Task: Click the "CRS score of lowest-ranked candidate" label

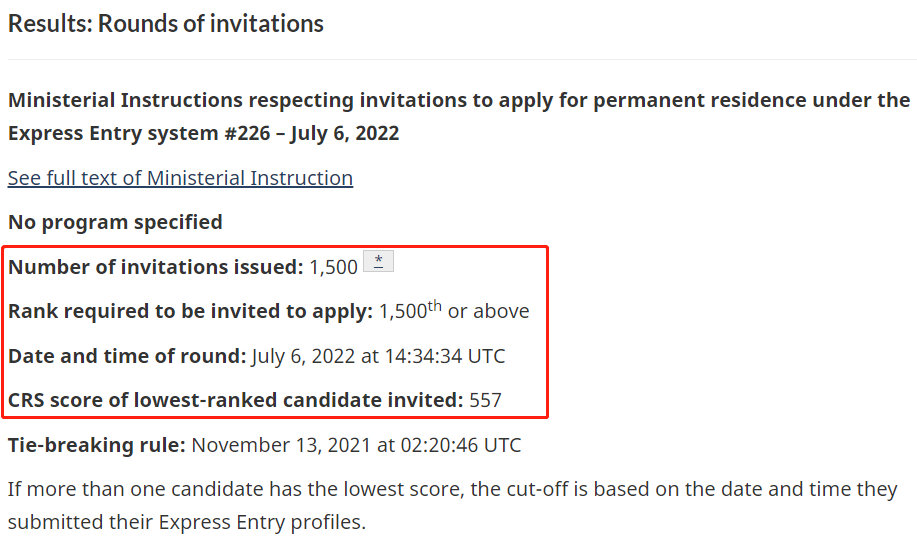Action: [x=235, y=401]
